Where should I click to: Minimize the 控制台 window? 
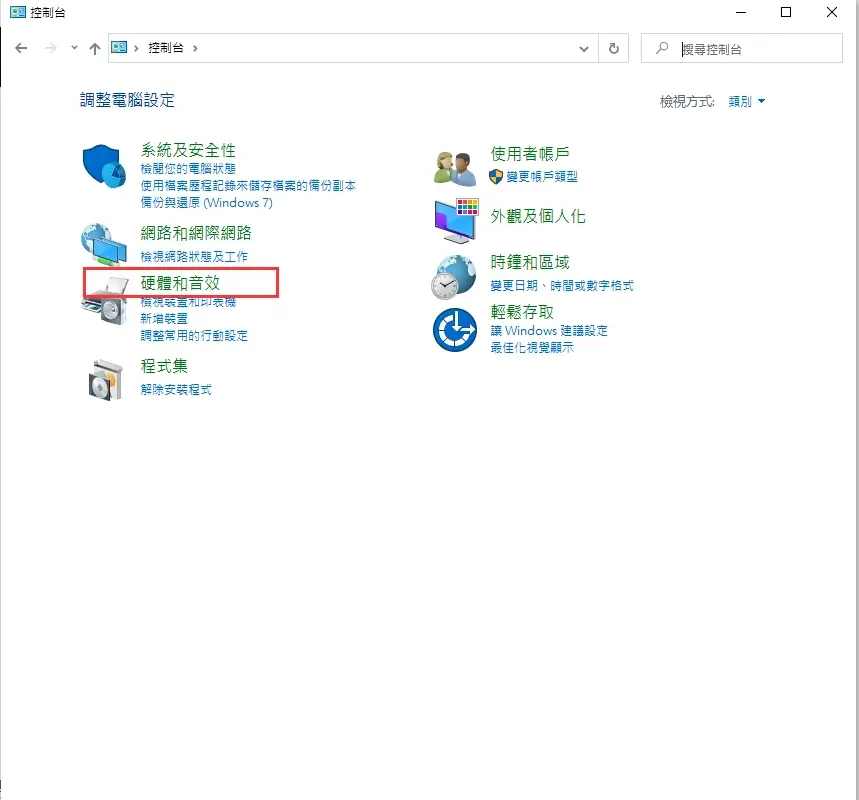(741, 12)
